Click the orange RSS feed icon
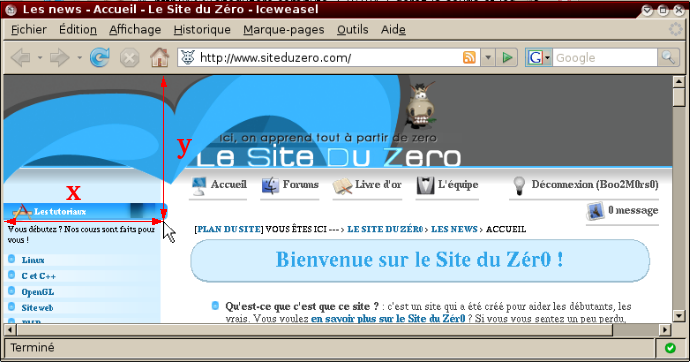The height and width of the screenshot is (362, 691). pos(469,58)
